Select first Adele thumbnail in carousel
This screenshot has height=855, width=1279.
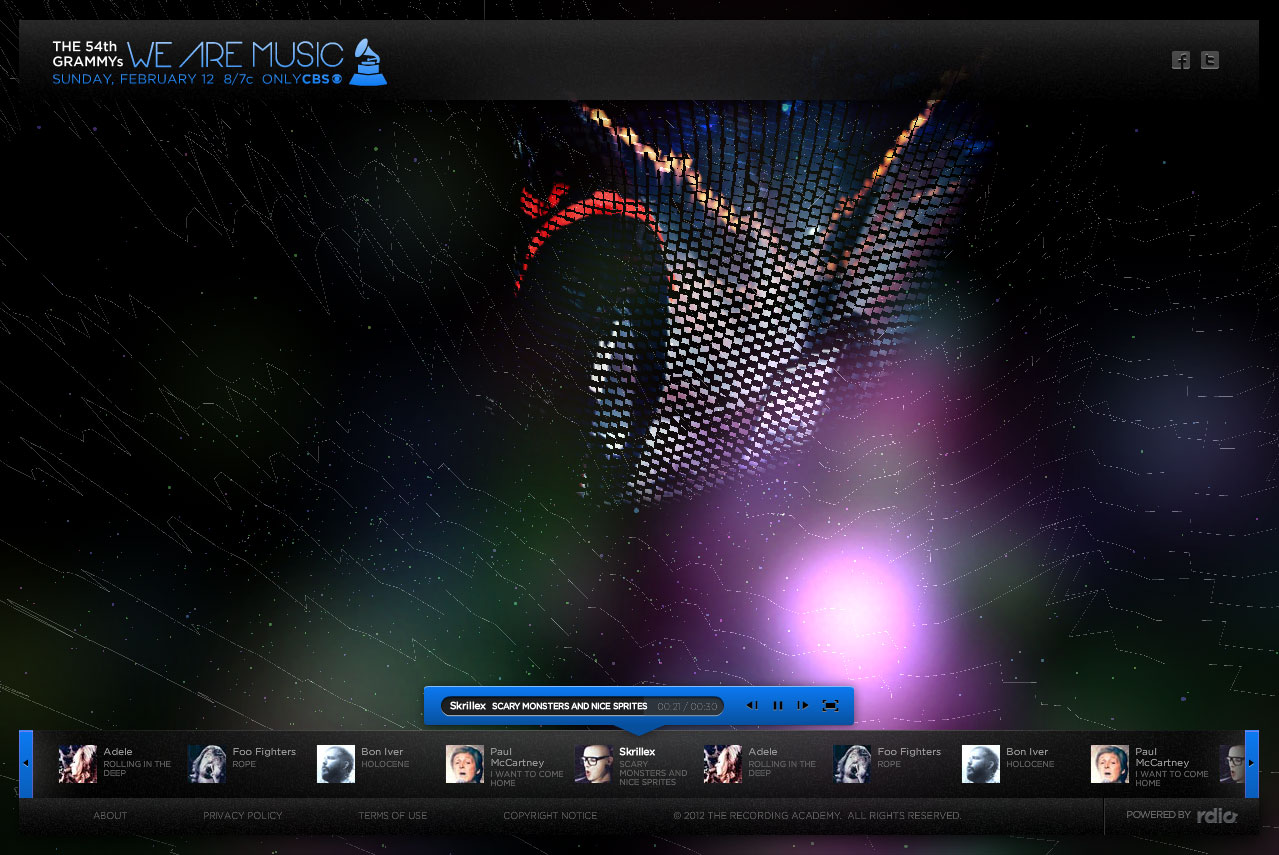pos(77,764)
